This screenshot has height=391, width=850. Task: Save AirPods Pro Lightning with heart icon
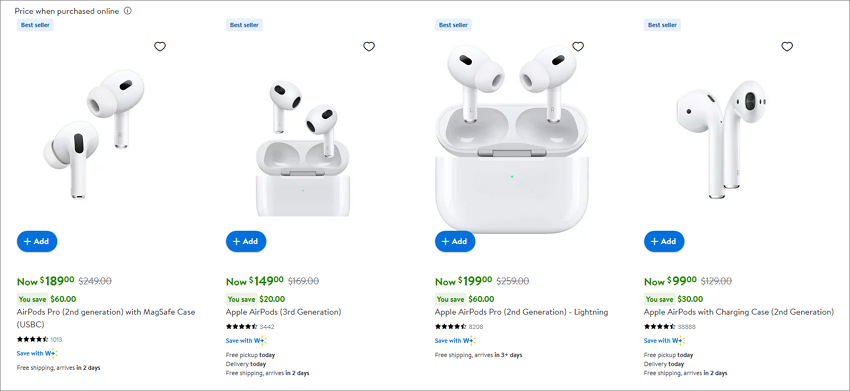[x=578, y=47]
